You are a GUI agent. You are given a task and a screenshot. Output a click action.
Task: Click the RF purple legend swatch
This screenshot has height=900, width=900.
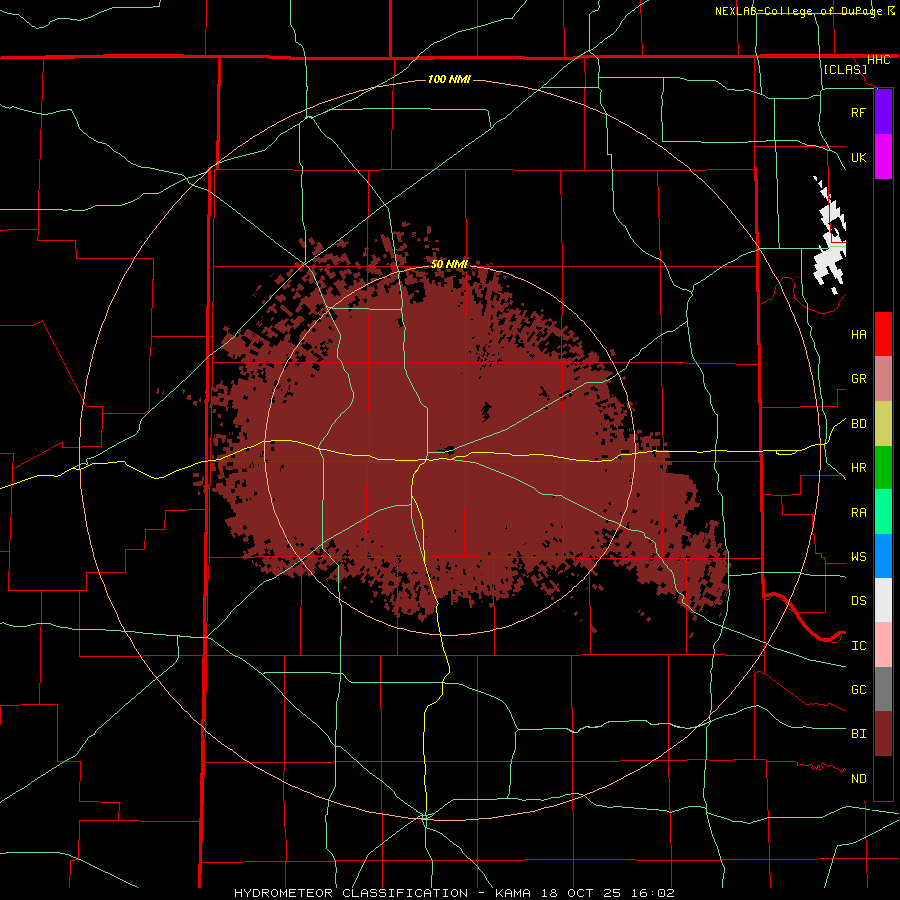[883, 112]
